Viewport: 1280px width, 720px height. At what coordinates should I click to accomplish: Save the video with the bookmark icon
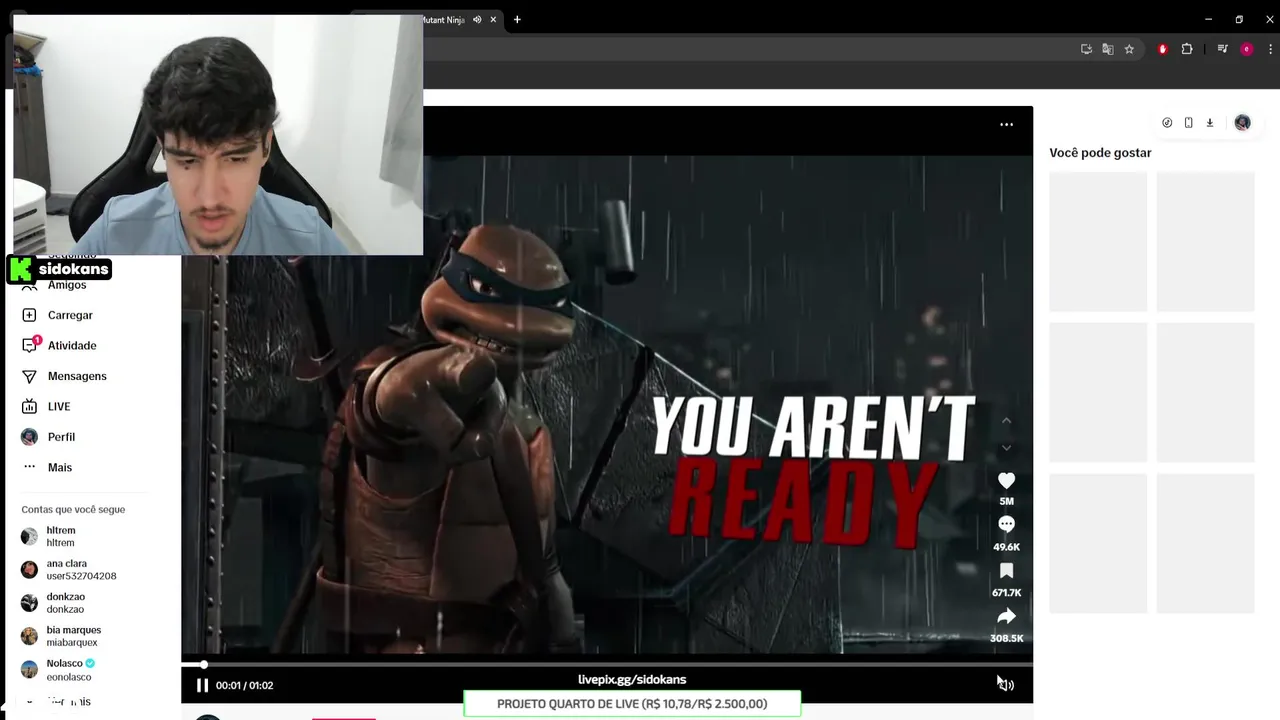[1006, 571]
